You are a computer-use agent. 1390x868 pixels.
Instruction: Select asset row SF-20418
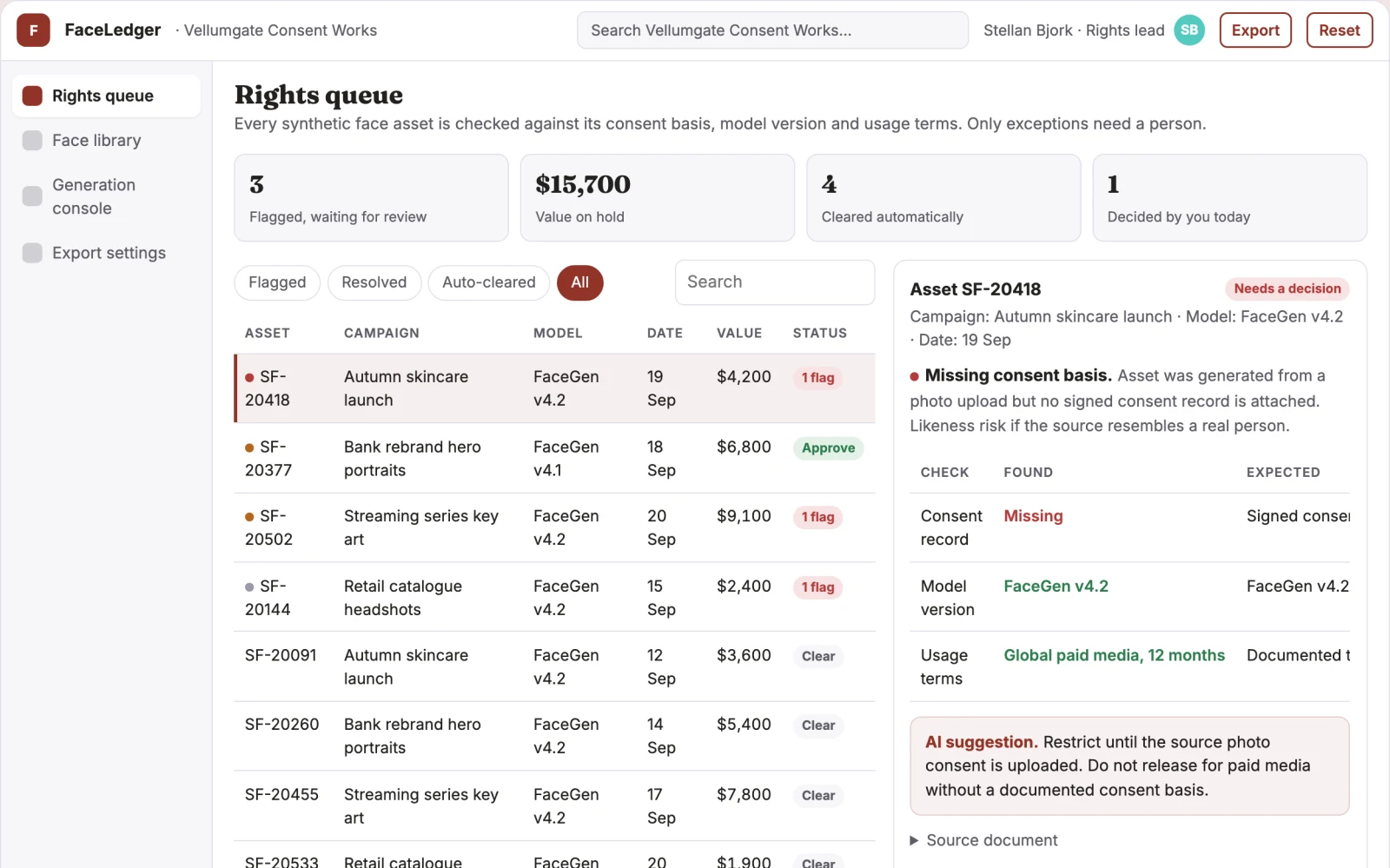pos(555,388)
